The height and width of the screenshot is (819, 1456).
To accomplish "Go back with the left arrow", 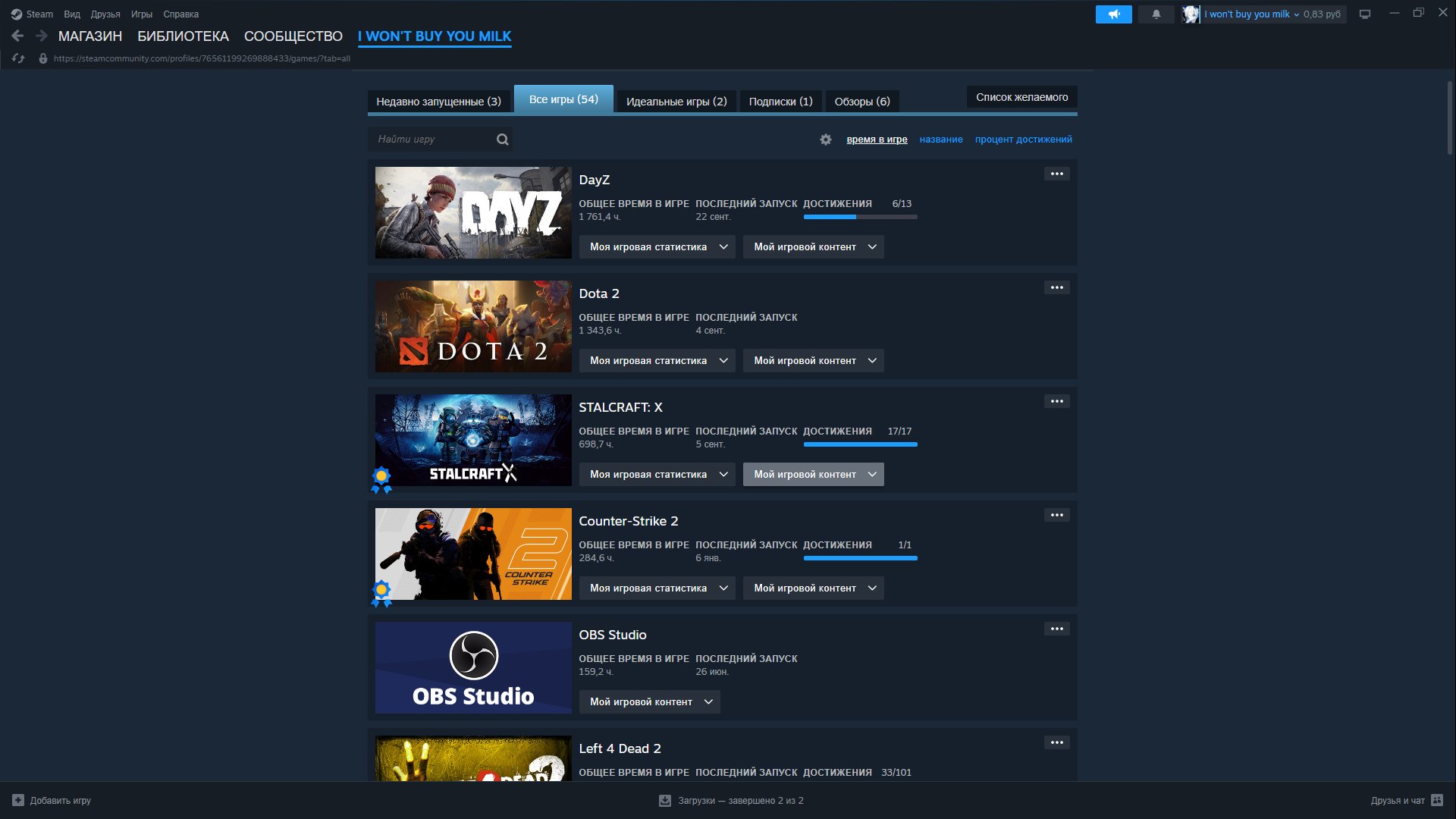I will (x=17, y=36).
